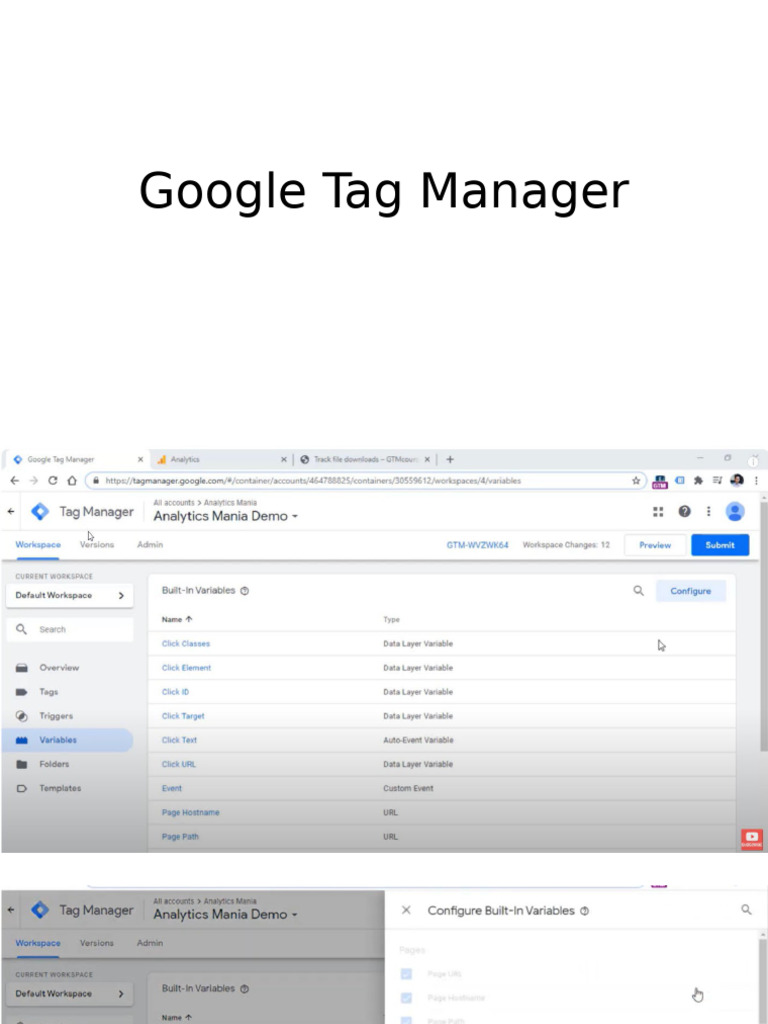This screenshot has width=768, height=1024.
Task: Click the Tag Manager logo above the Built-In Variables table
Action: point(40,511)
